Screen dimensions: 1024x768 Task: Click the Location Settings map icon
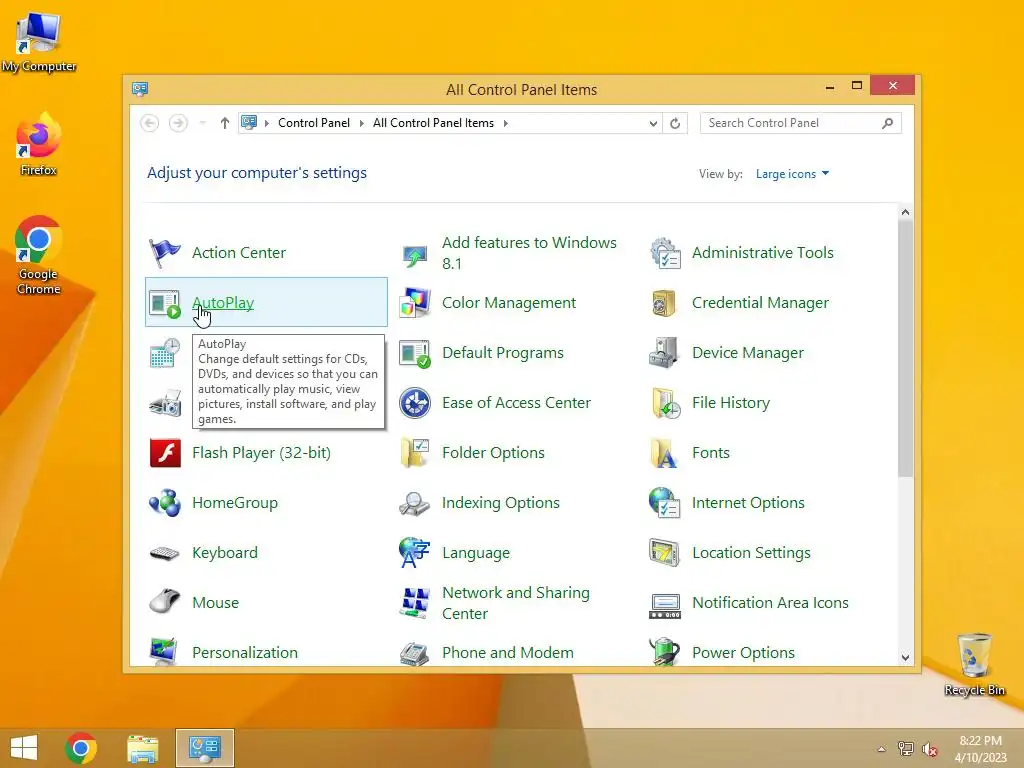(665, 553)
